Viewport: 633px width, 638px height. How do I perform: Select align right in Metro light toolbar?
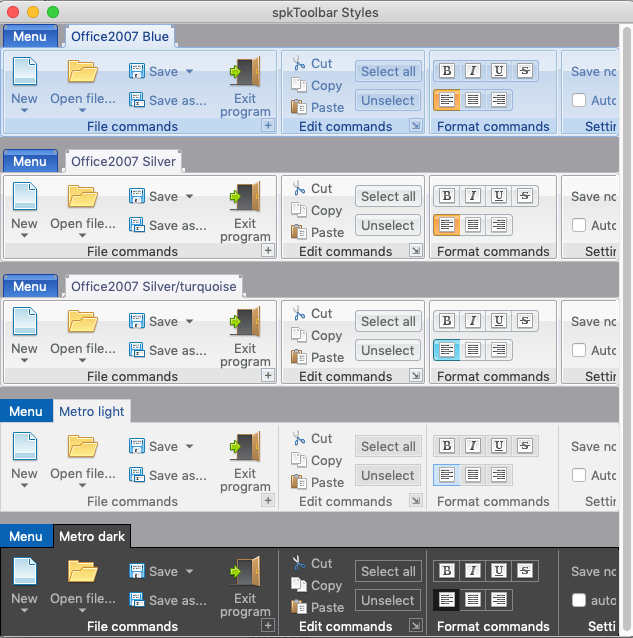[499, 475]
